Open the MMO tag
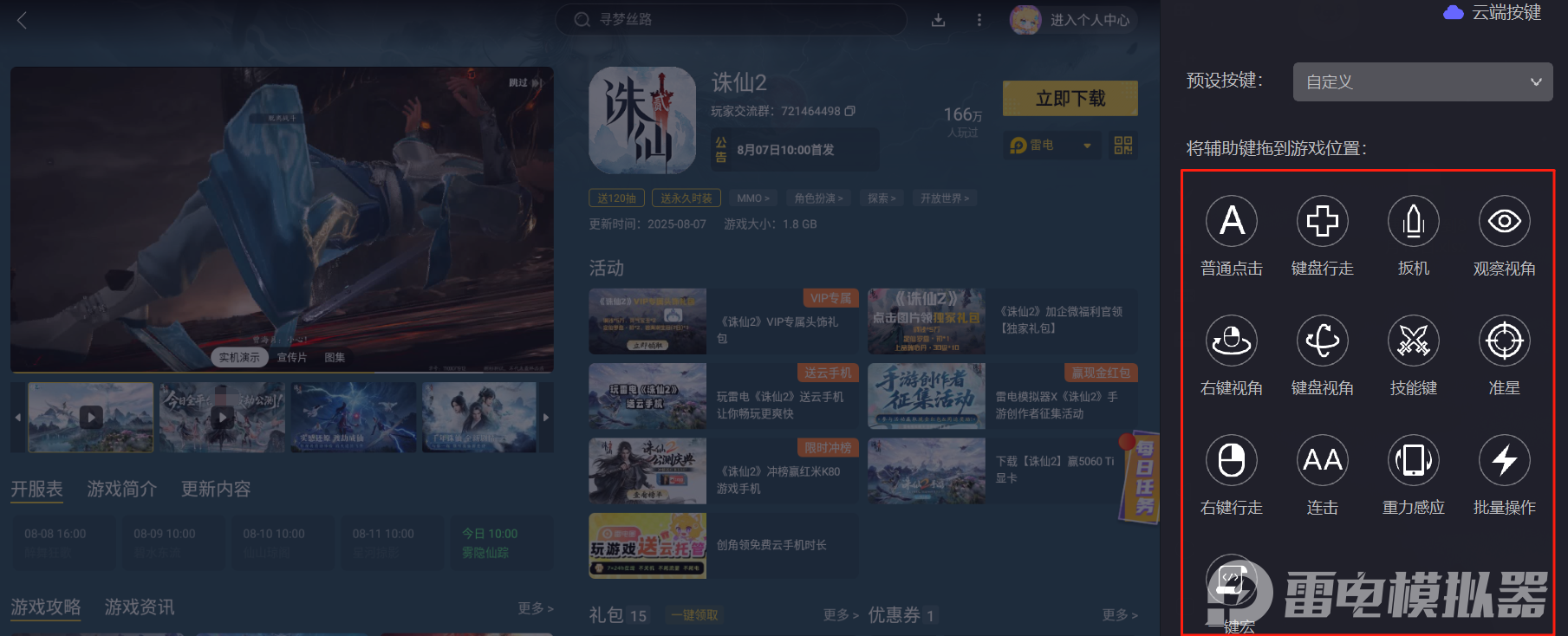The image size is (1568, 636). (x=753, y=198)
